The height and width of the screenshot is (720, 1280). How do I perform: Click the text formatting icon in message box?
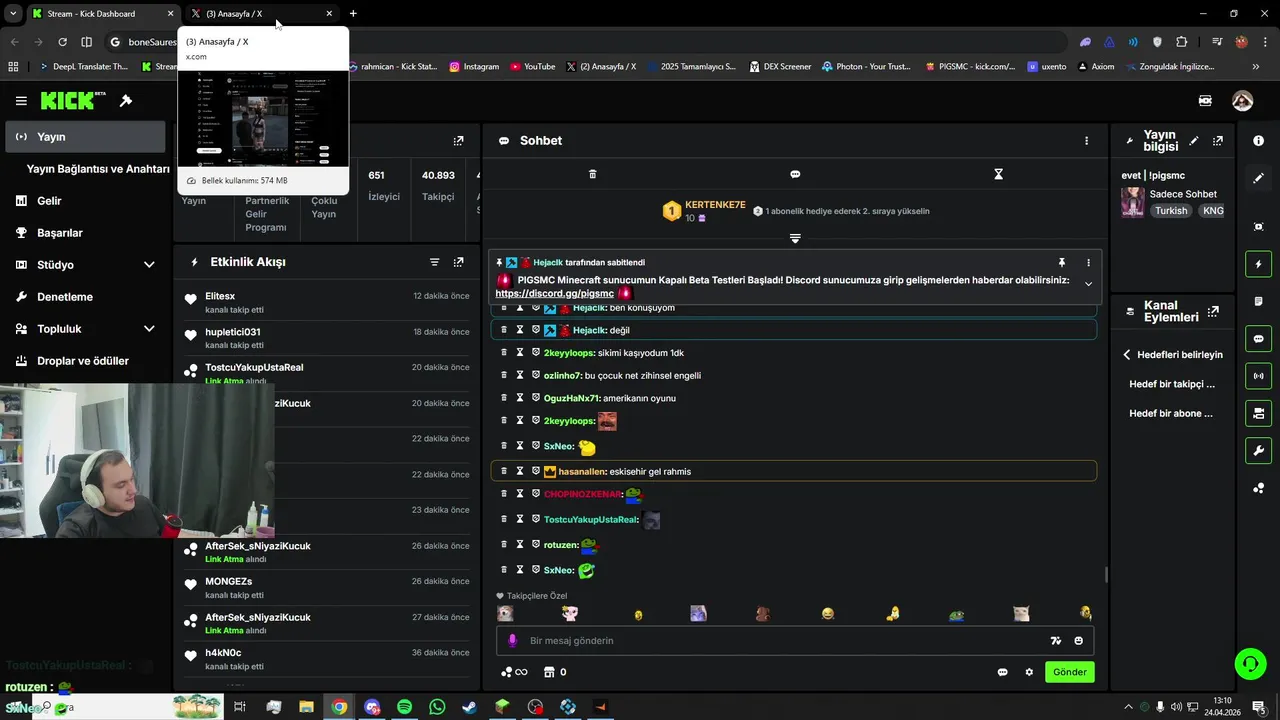(1055, 641)
